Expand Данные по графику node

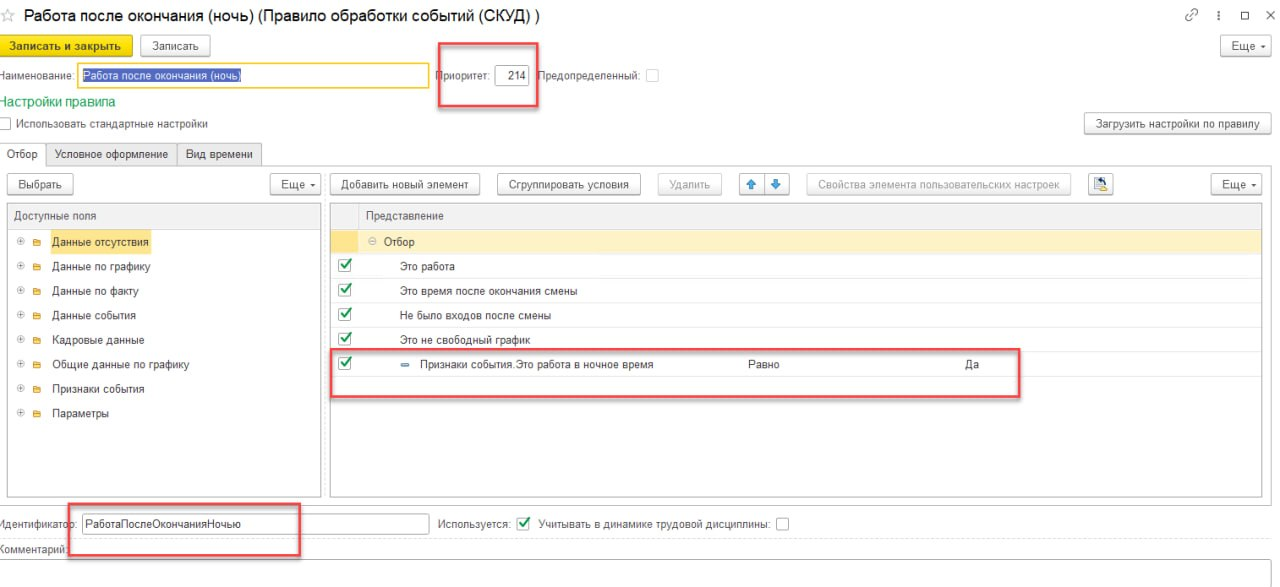(x=20, y=267)
